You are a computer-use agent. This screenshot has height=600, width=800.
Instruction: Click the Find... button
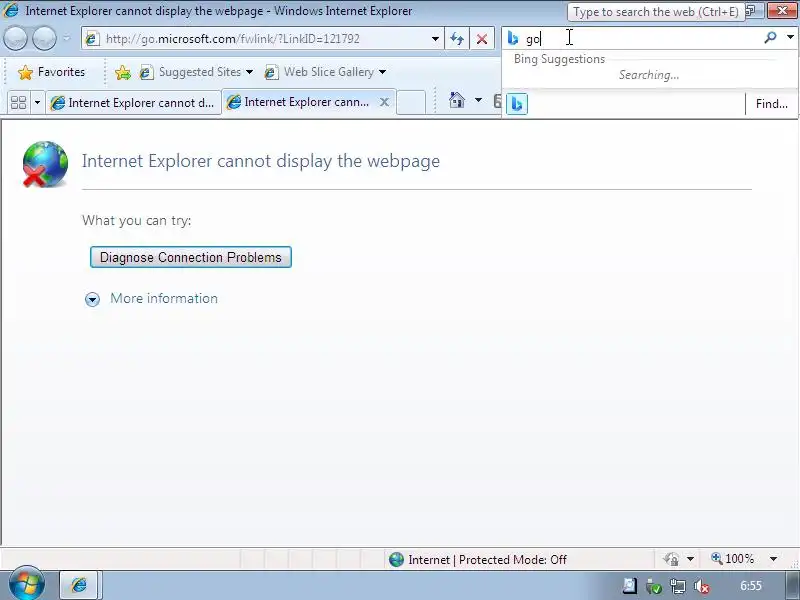click(771, 104)
